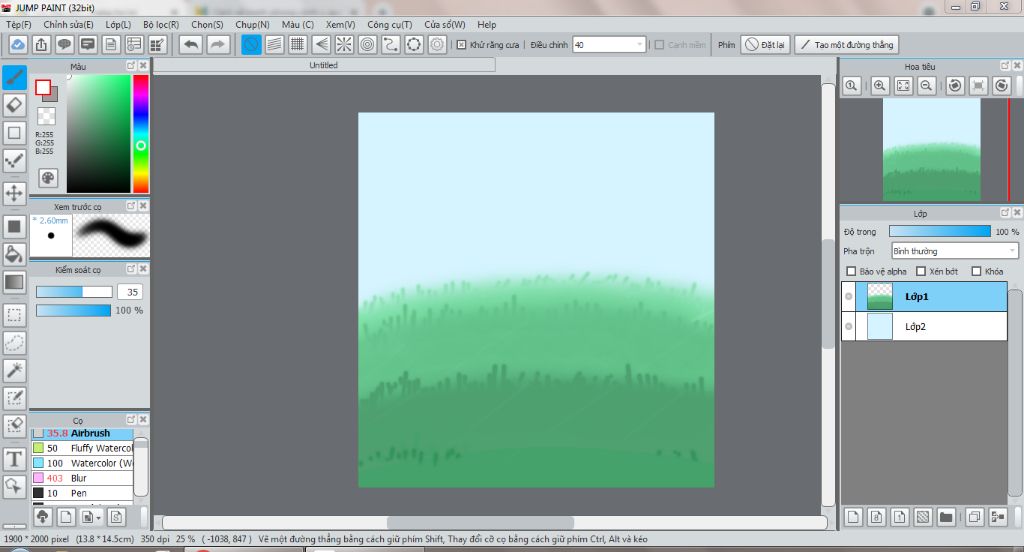
Task: Adjust brush opacity slider at 100 %
Action: 74,310
